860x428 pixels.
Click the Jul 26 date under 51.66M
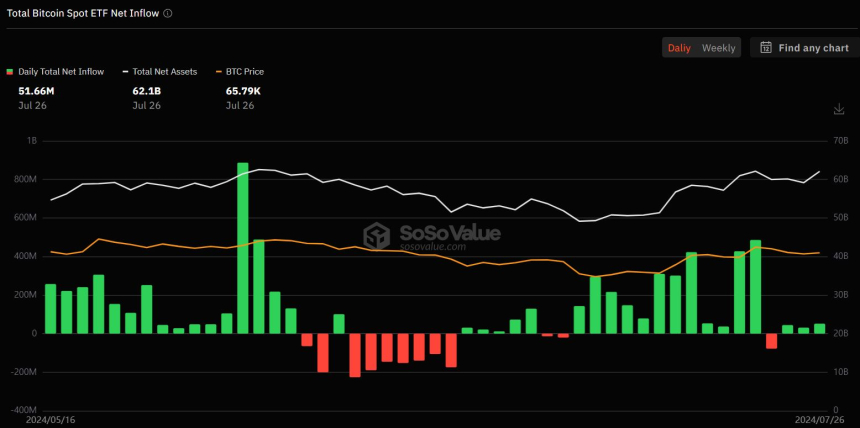pos(32,105)
